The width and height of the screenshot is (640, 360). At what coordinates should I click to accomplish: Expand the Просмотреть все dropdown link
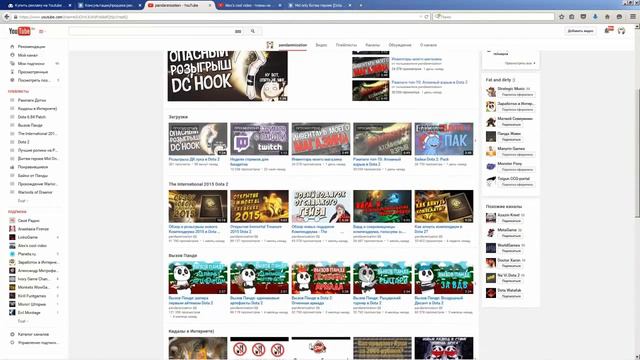pyautogui.click(x=520, y=63)
